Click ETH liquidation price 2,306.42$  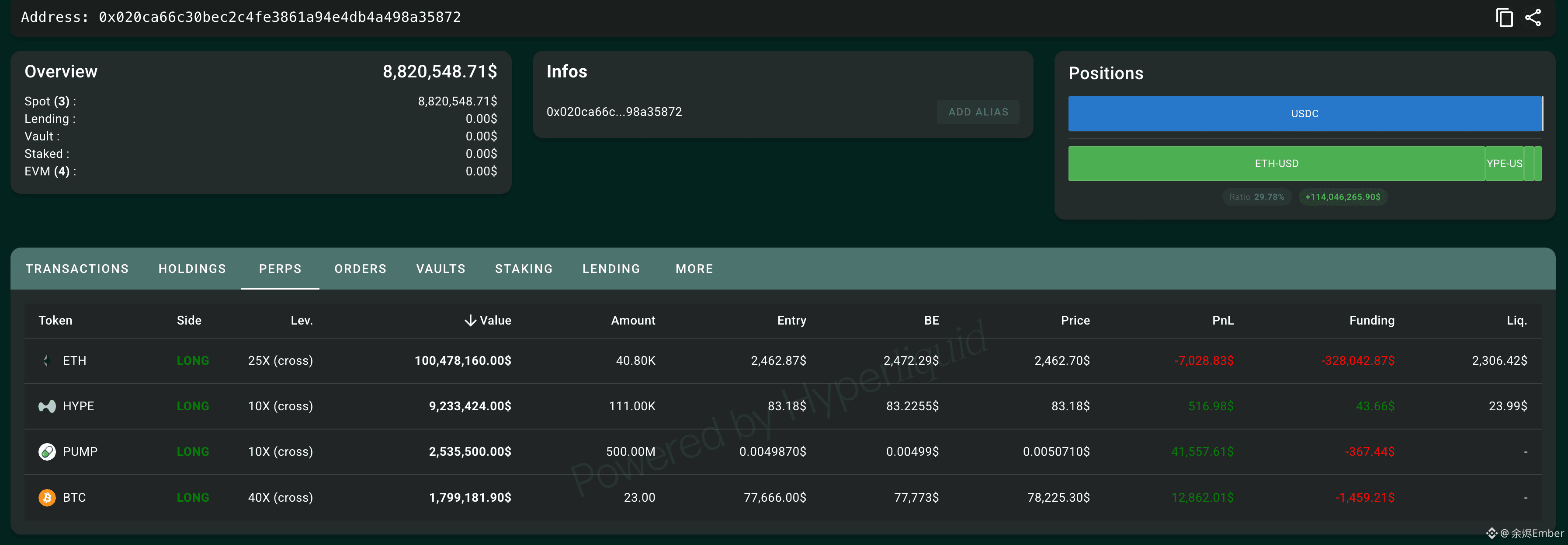[1499, 360]
